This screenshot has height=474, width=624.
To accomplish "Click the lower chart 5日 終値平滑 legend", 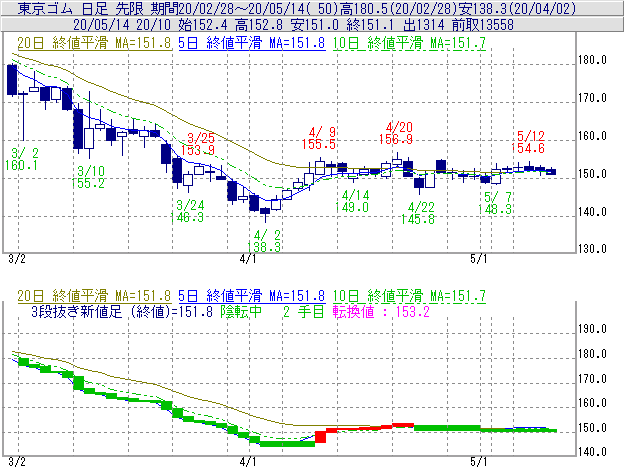I will click(252, 296).
